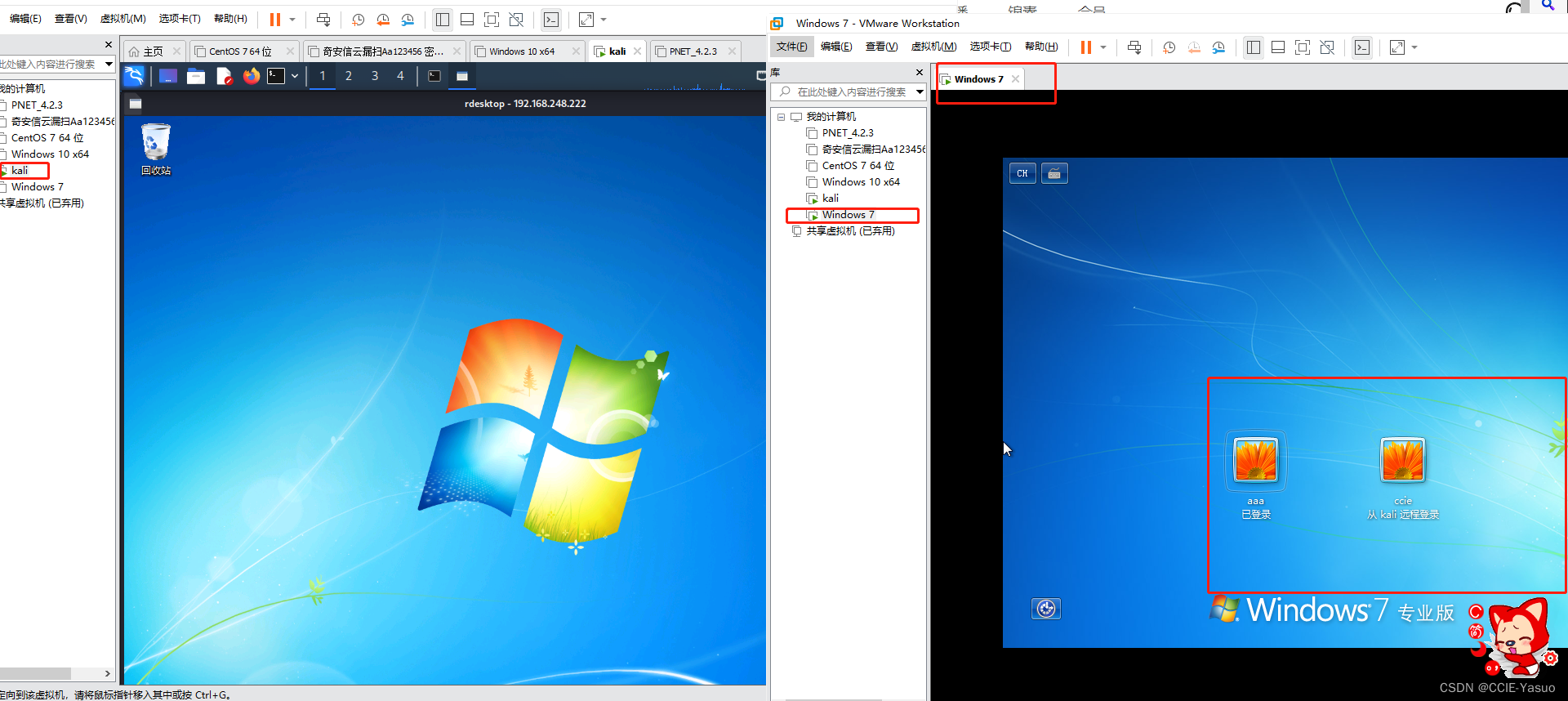The height and width of the screenshot is (701, 1568).
Task: Switch to Kali workspace 3
Action: 375,76
